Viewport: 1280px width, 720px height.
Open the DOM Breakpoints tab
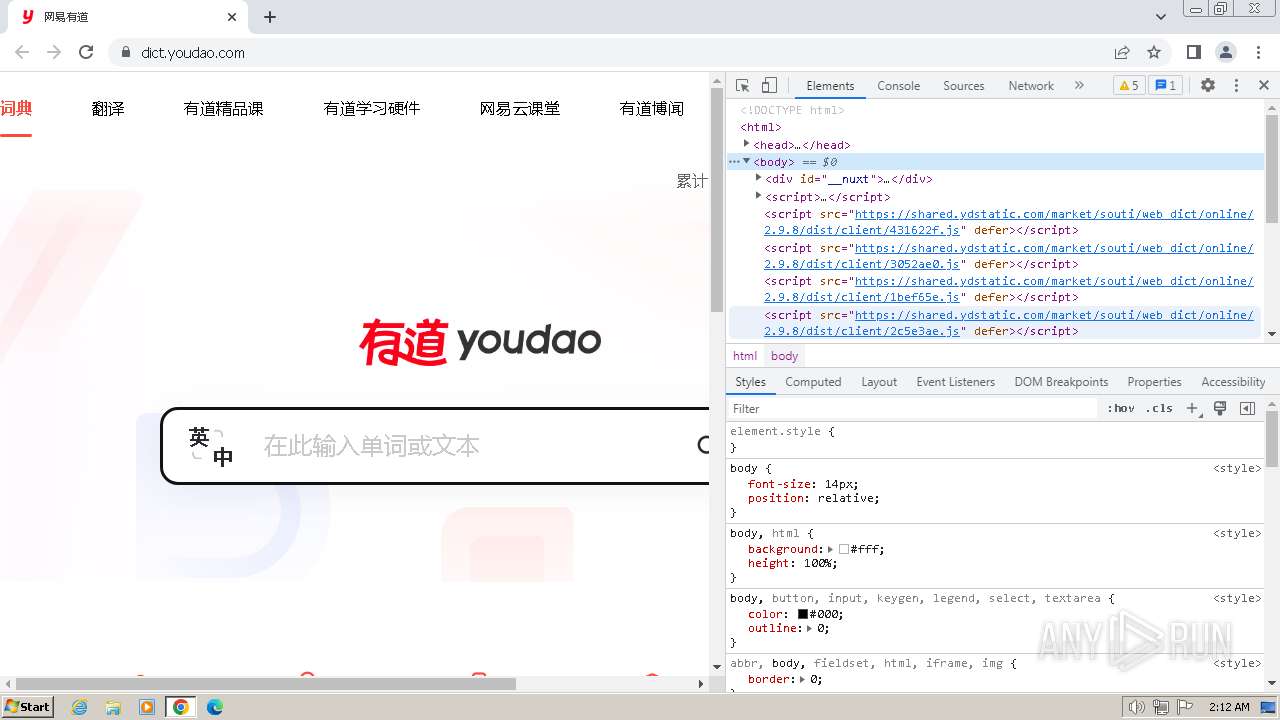(1061, 382)
